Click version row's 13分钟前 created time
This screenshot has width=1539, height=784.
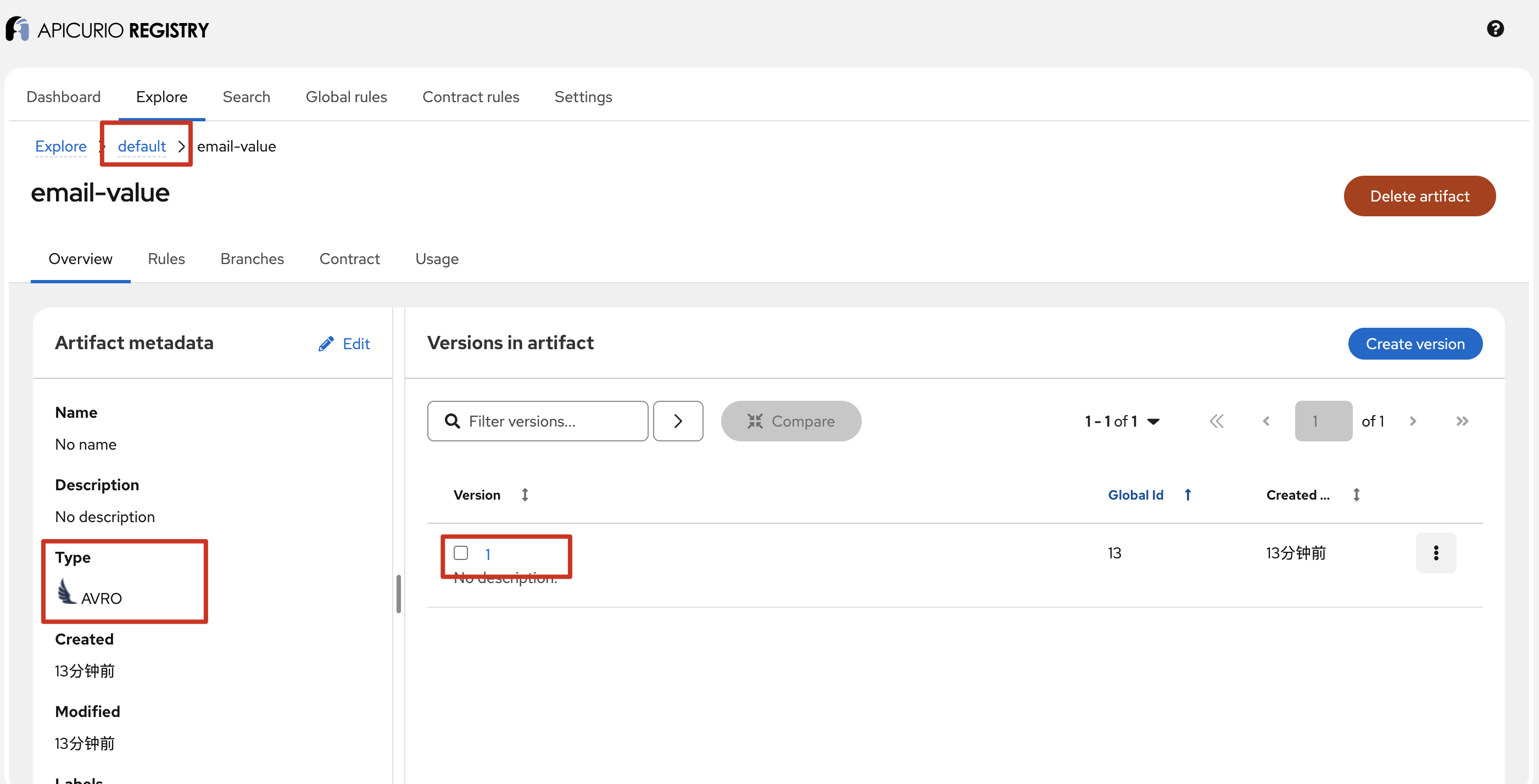pyautogui.click(x=1296, y=553)
